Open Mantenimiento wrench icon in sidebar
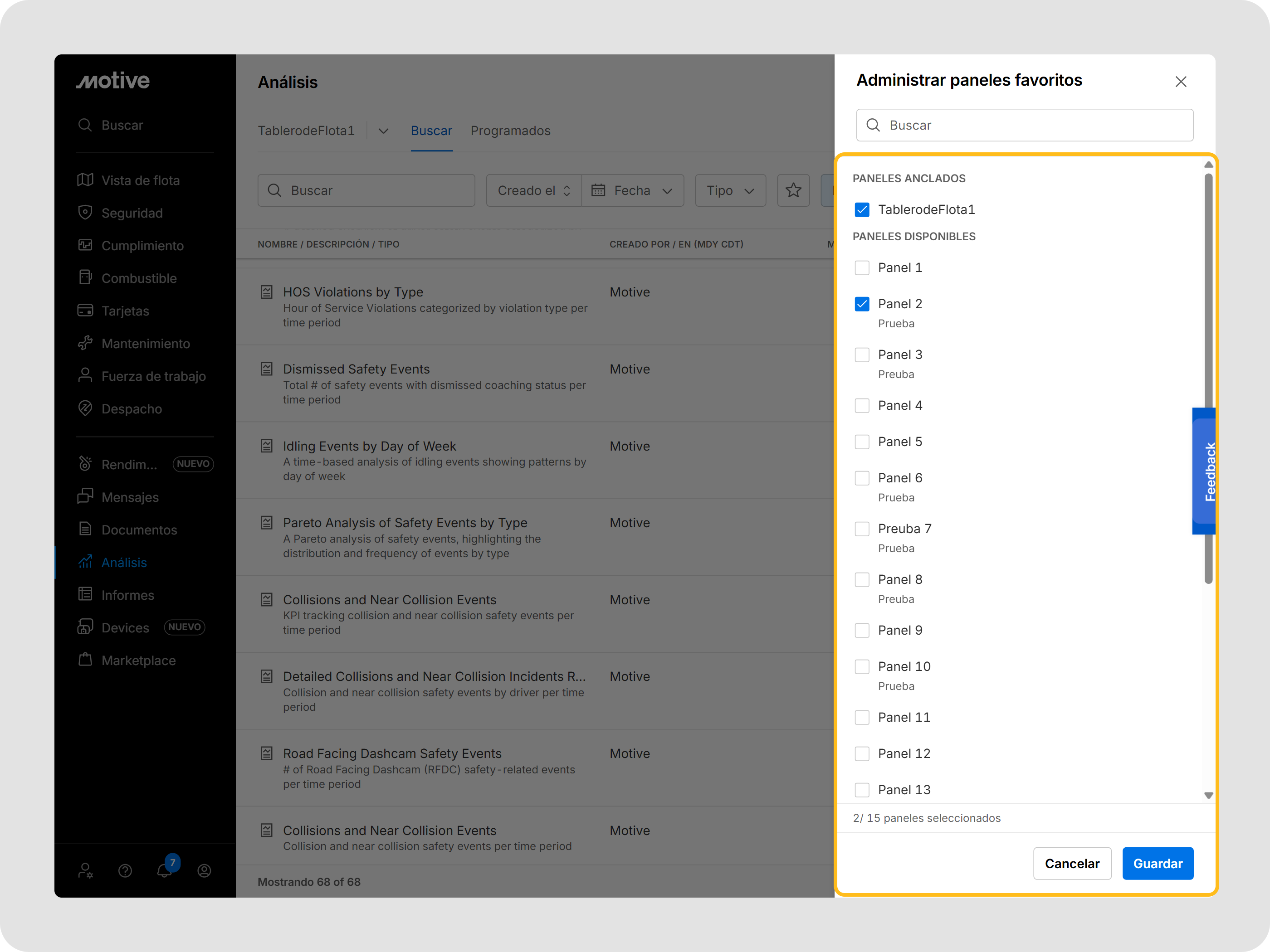The height and width of the screenshot is (952, 1270). (86, 343)
